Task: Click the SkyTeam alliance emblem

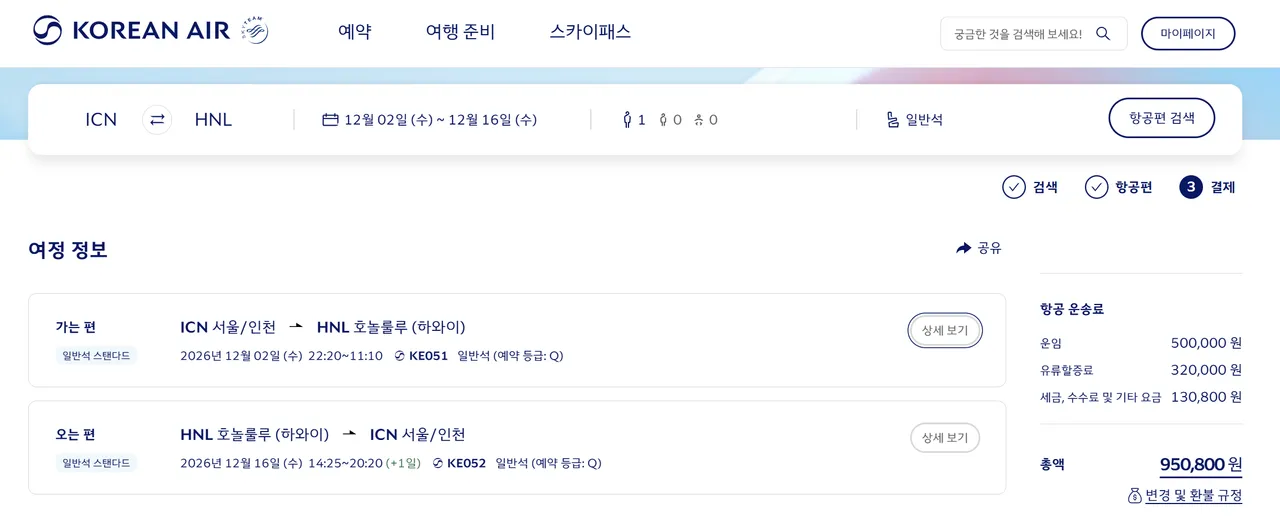Action: tap(254, 31)
